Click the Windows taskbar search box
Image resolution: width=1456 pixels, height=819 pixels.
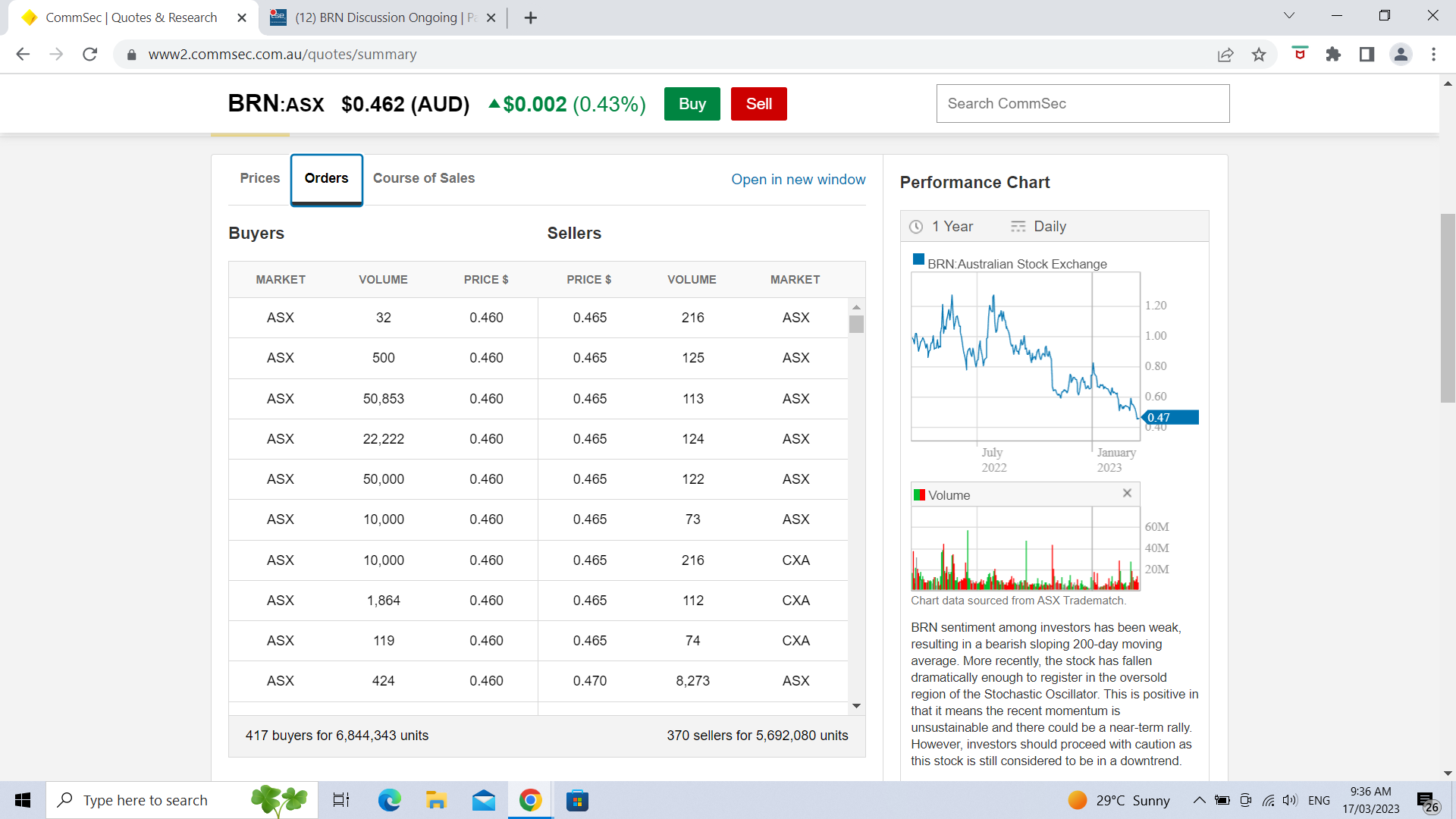pos(182,800)
